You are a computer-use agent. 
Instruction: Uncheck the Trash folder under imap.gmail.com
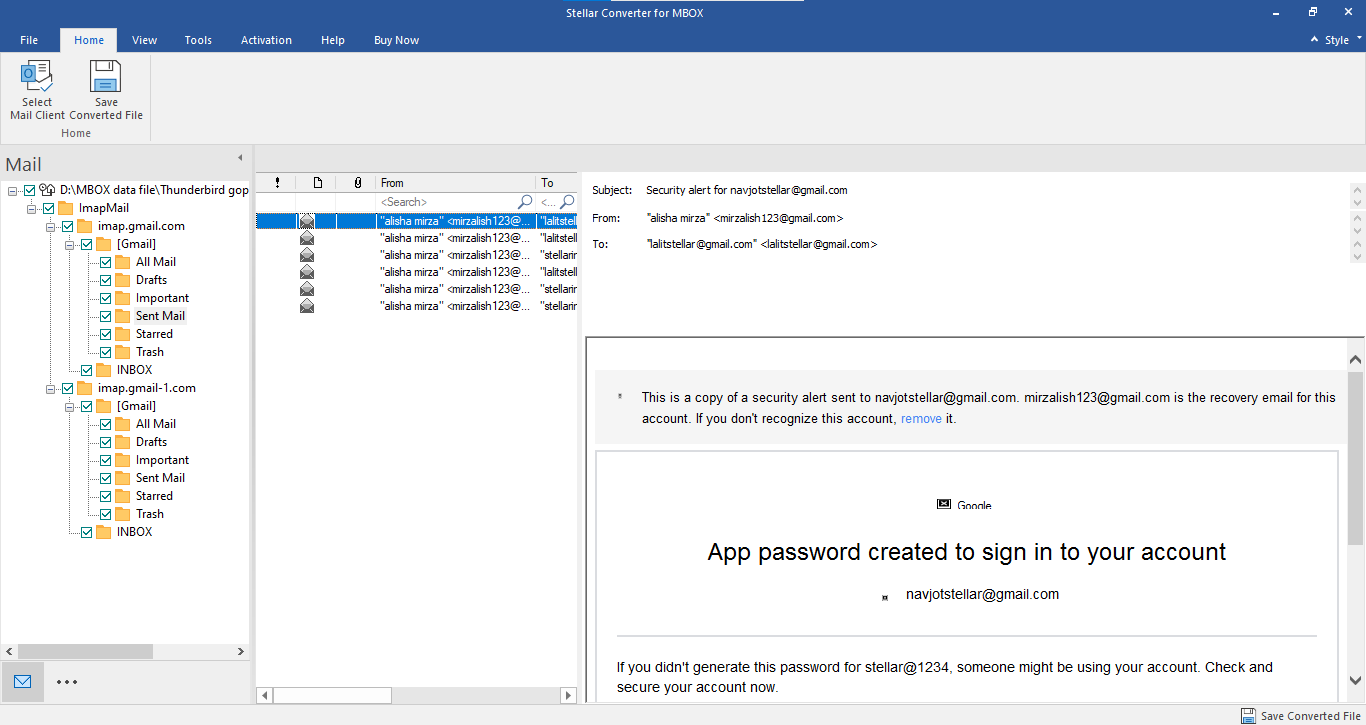pos(104,351)
